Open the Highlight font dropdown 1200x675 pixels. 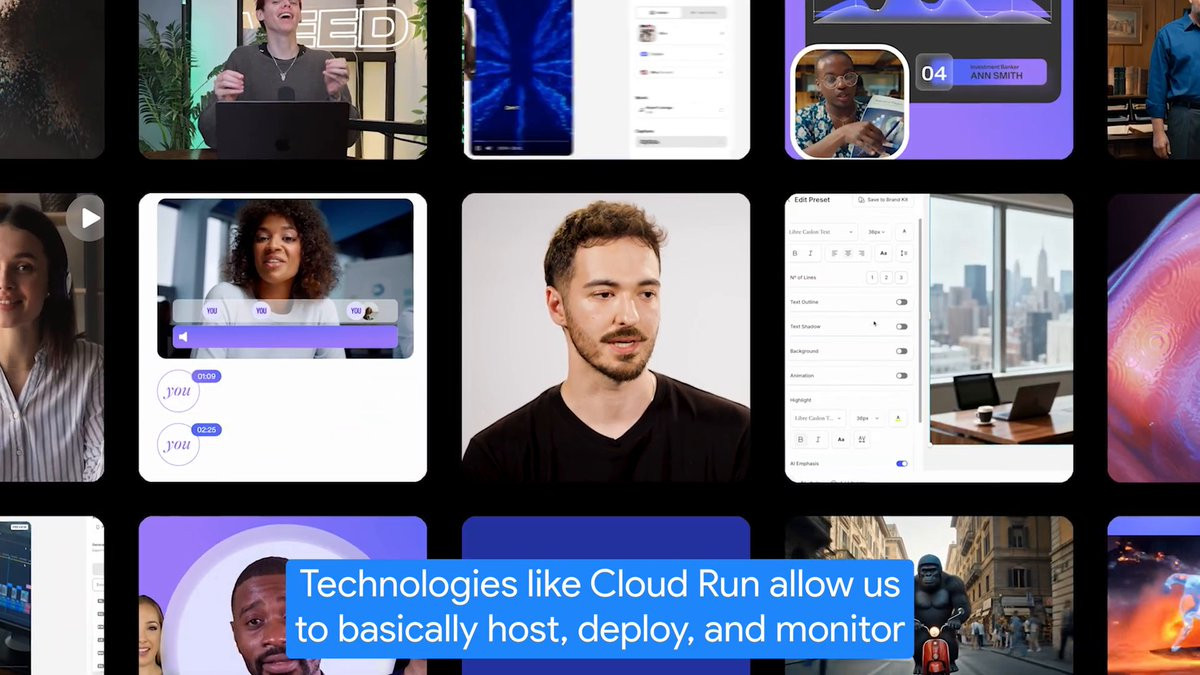[818, 418]
